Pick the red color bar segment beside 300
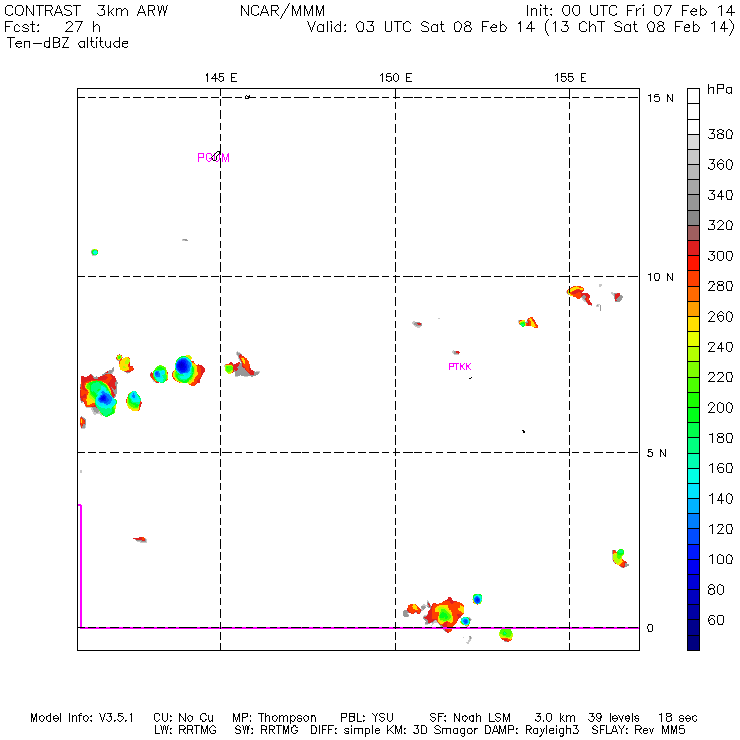The height and width of the screenshot is (740, 740). [693, 263]
